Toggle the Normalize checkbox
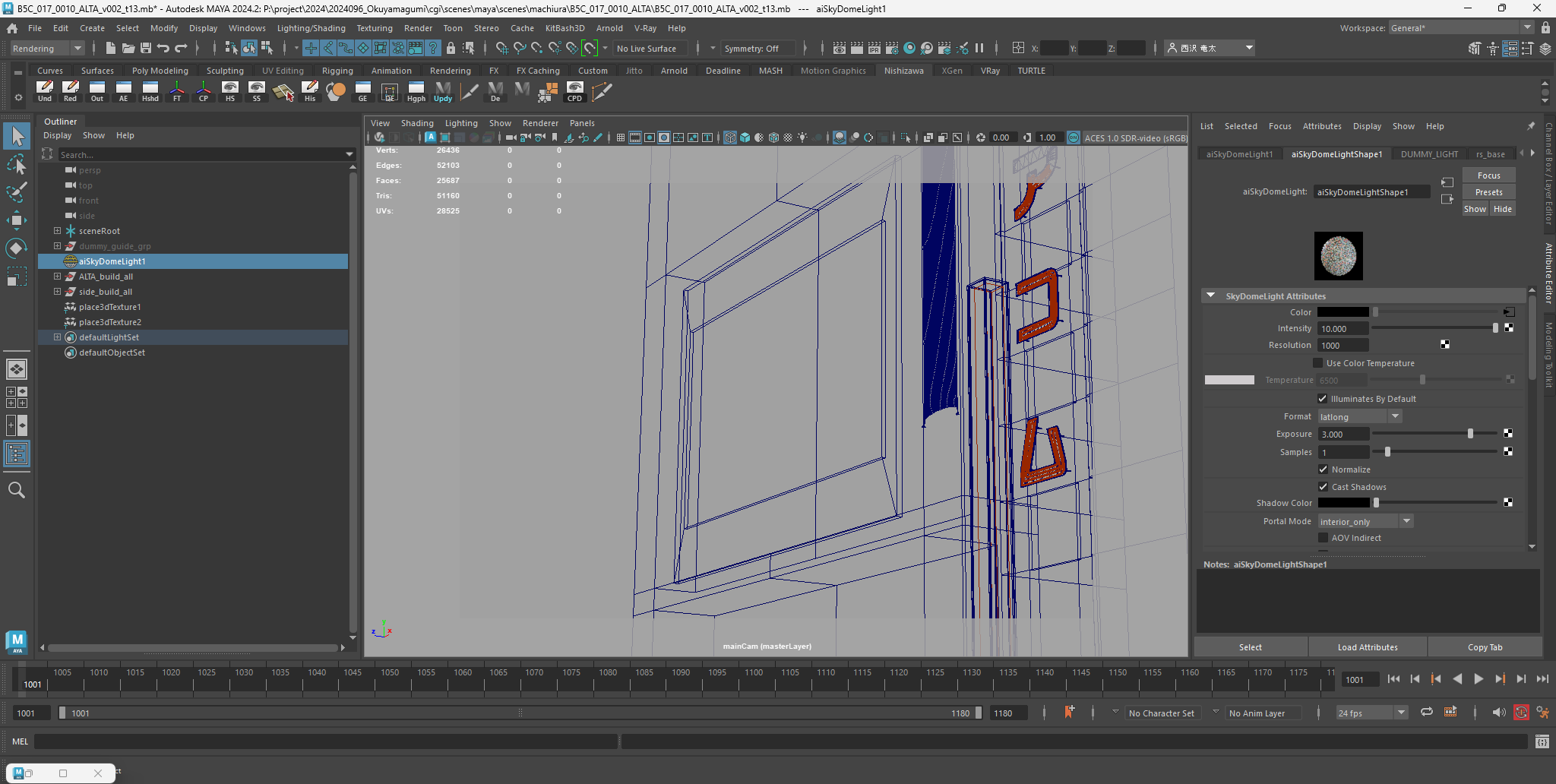 pos(1323,469)
